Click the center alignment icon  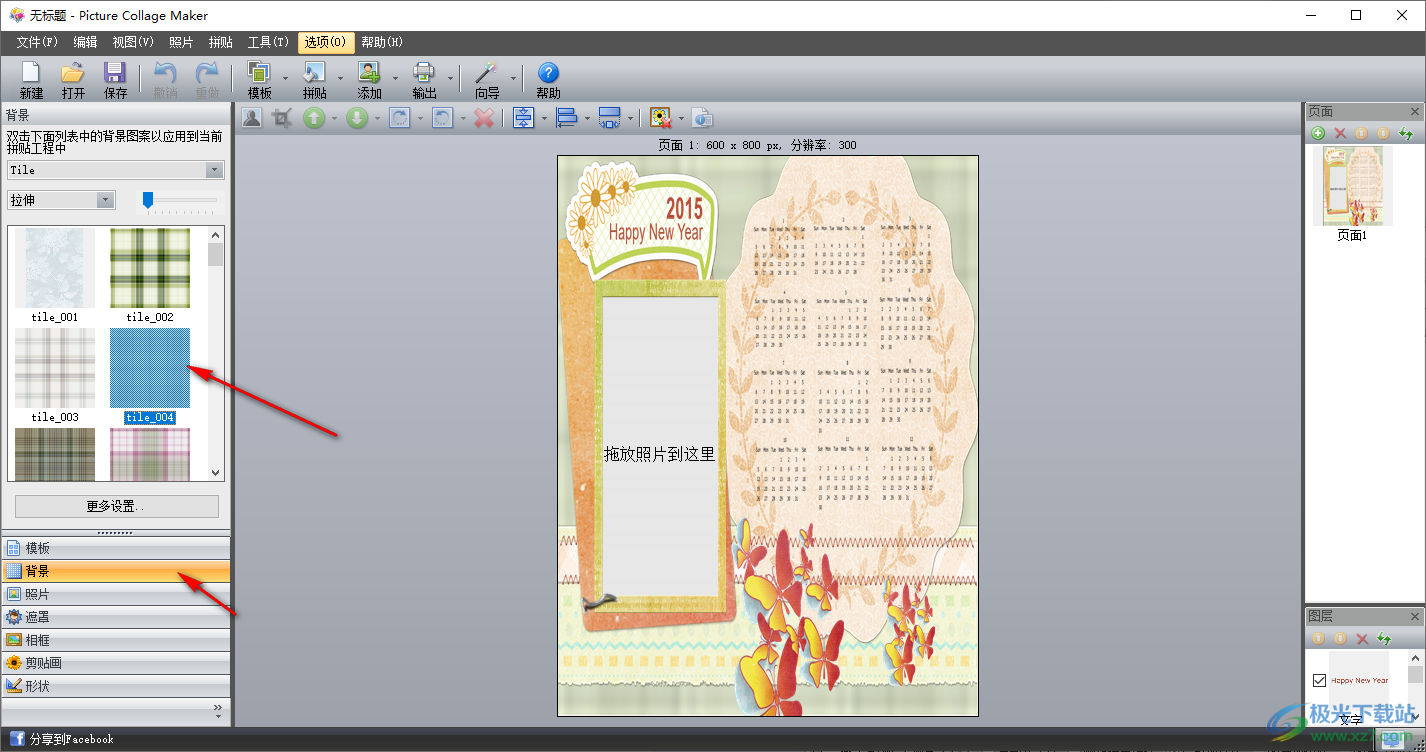coord(524,118)
